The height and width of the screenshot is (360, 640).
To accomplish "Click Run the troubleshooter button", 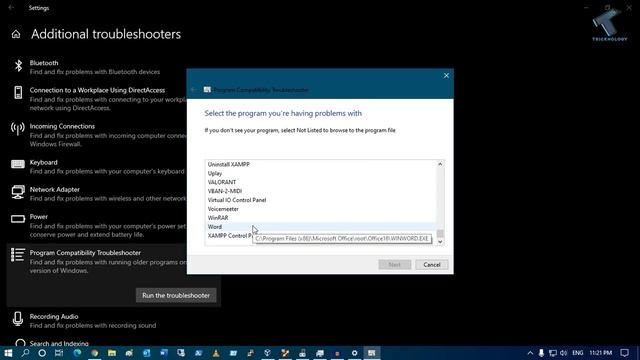I will tap(176, 295).
